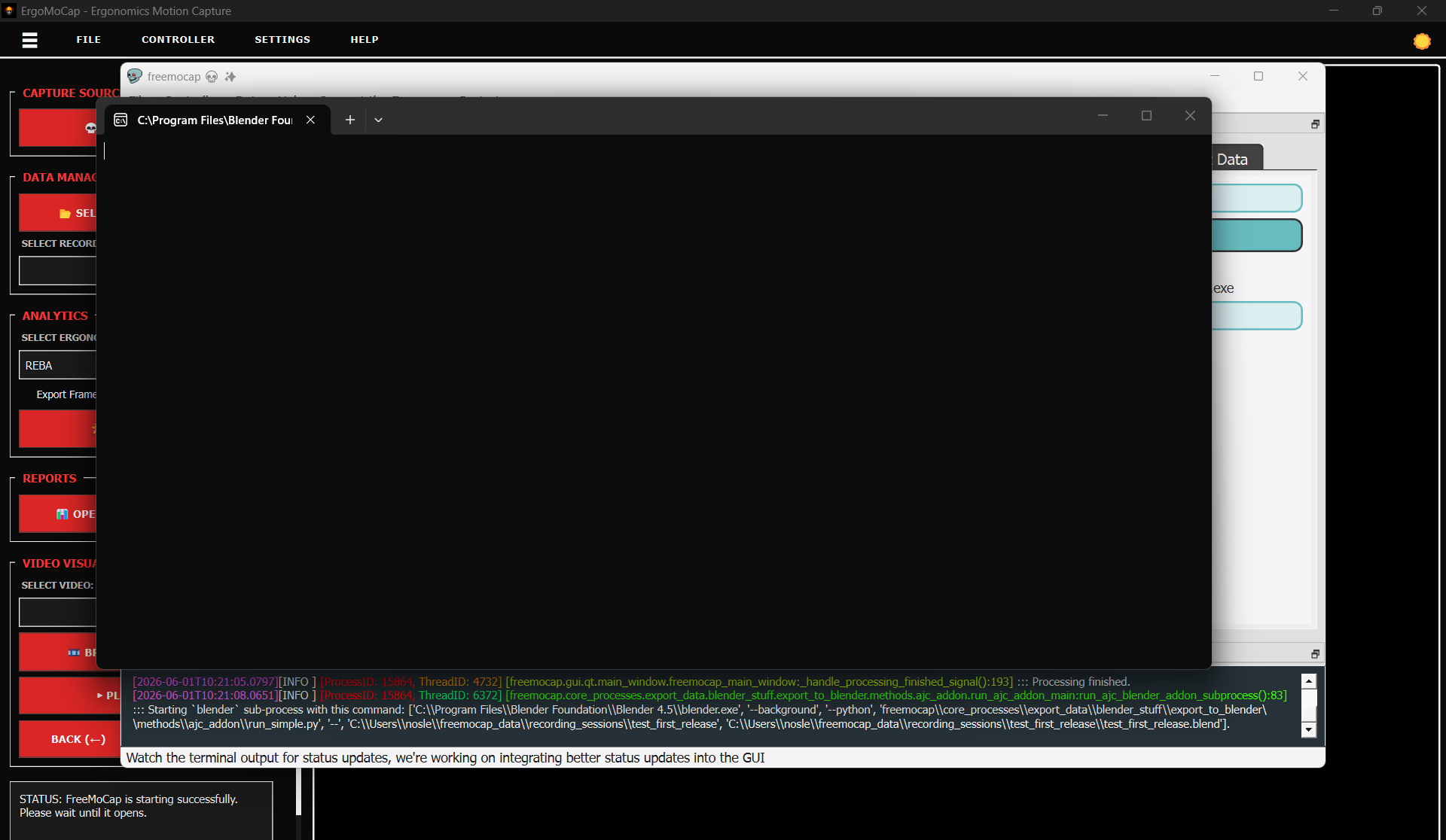Click the BACK (←) button
The height and width of the screenshot is (840, 1446).
point(69,739)
